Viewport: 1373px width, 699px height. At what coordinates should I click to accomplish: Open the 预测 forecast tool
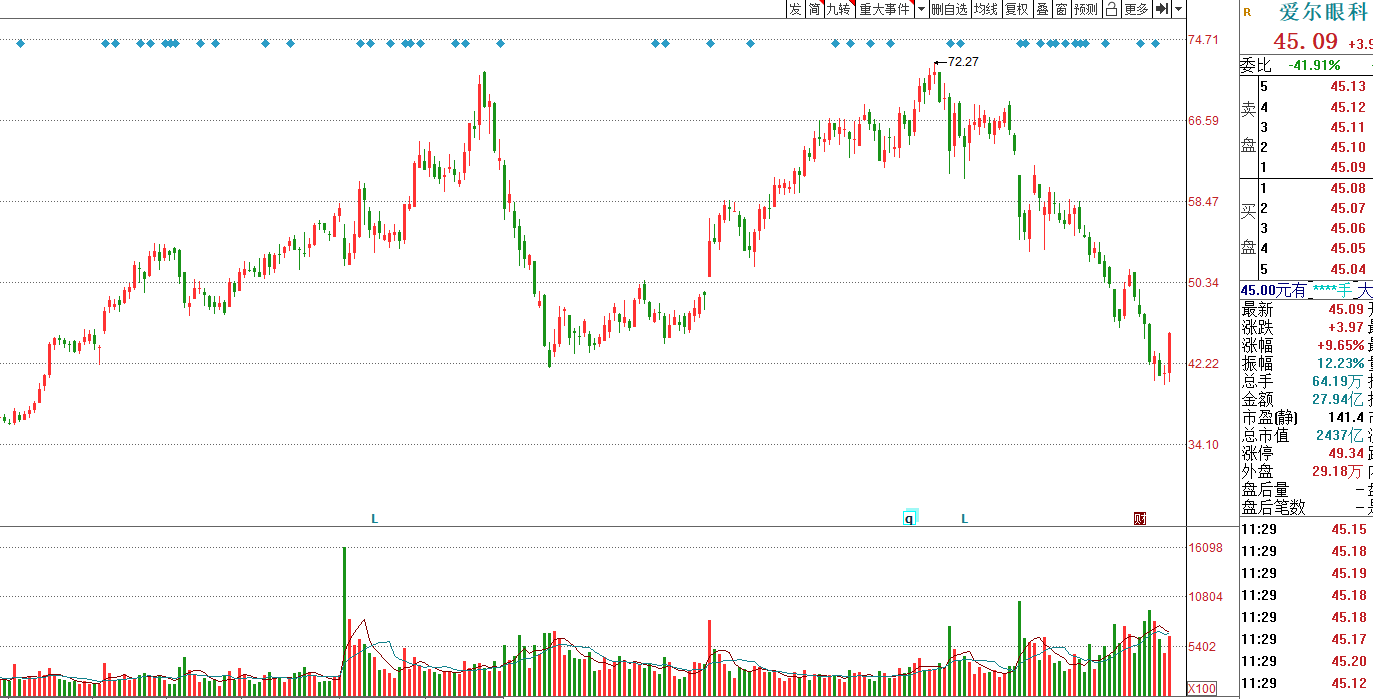(1085, 9)
